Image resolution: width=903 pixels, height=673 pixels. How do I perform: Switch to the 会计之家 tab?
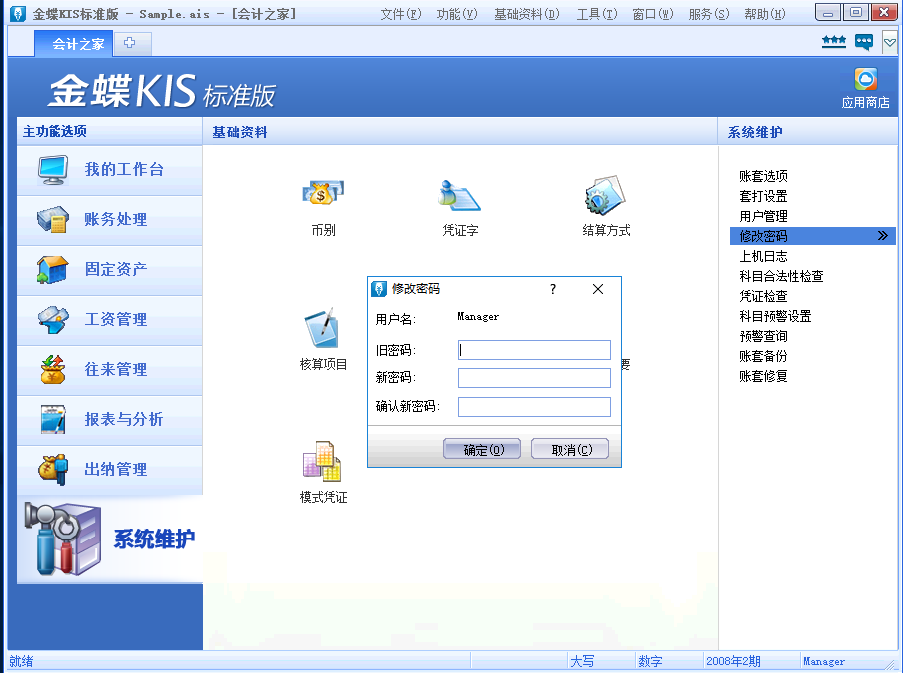73,44
